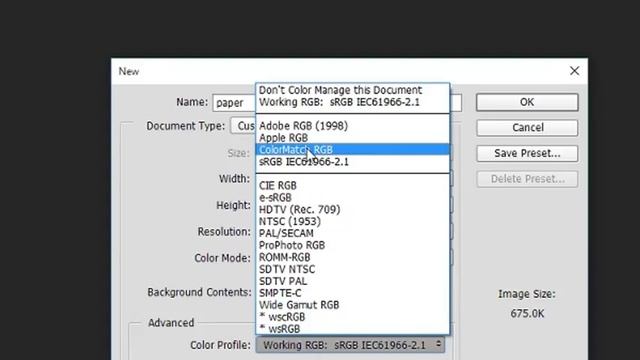Image resolution: width=640 pixels, height=360 pixels.
Task: Open the Document Type dropdown
Action: tap(243, 126)
